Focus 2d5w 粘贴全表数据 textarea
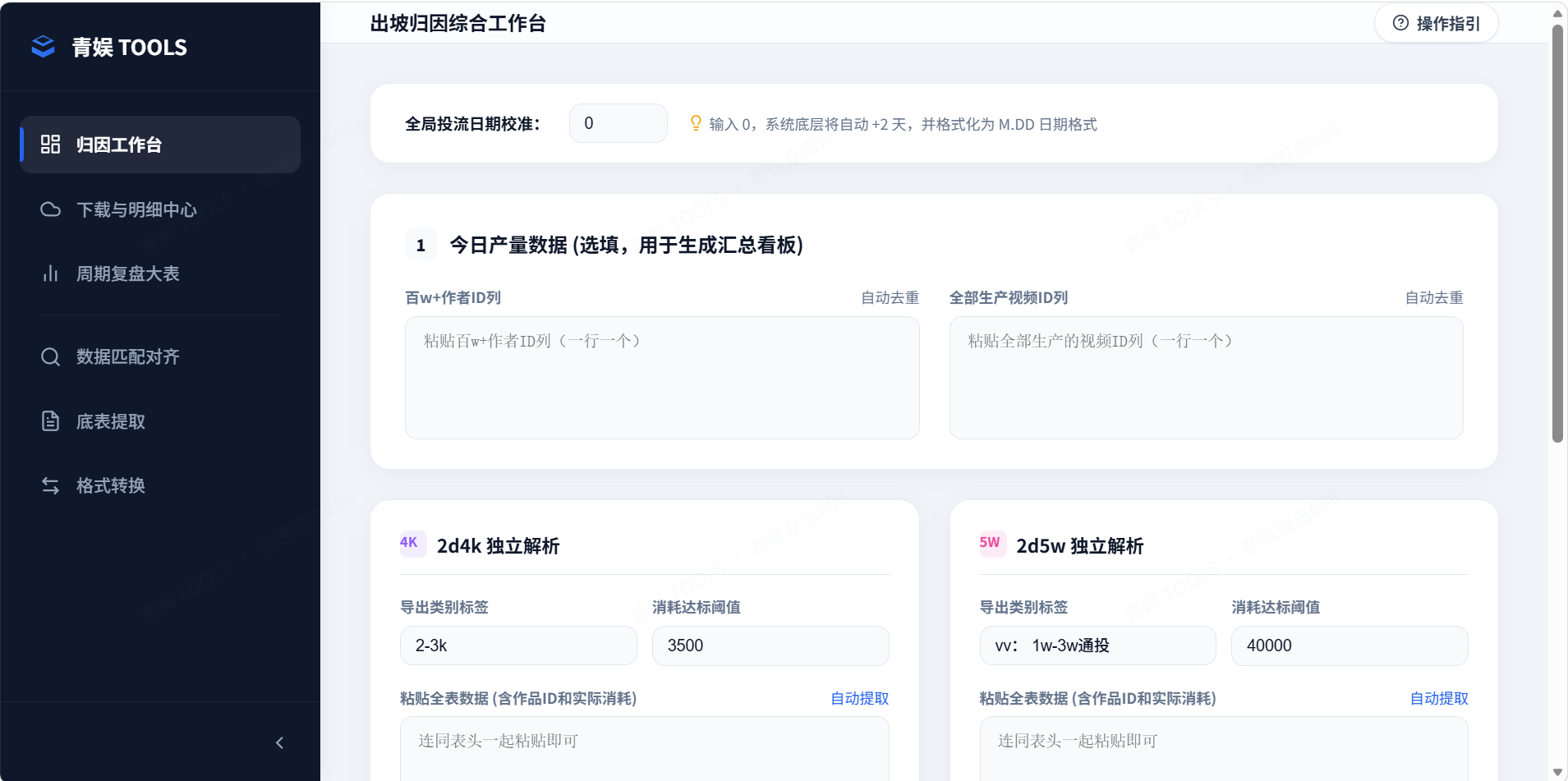This screenshot has width=1568, height=781. [1224, 748]
